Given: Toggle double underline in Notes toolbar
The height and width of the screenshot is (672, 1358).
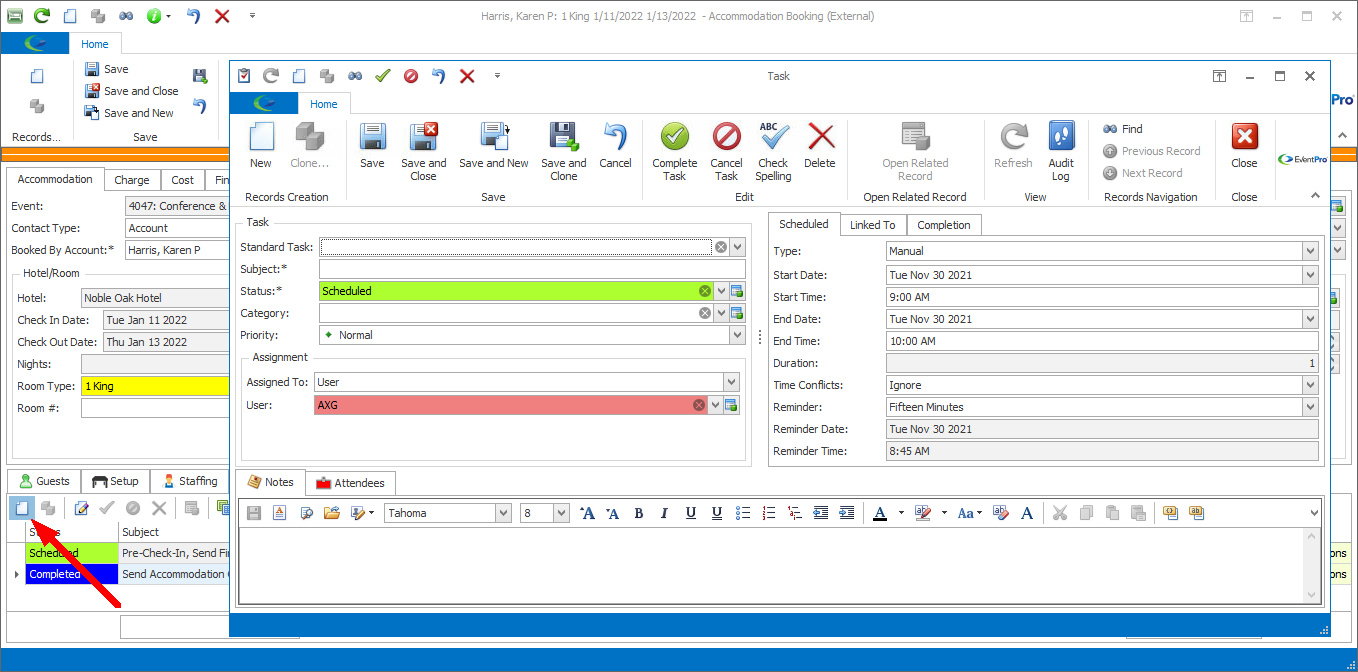Looking at the screenshot, I should tap(717, 513).
